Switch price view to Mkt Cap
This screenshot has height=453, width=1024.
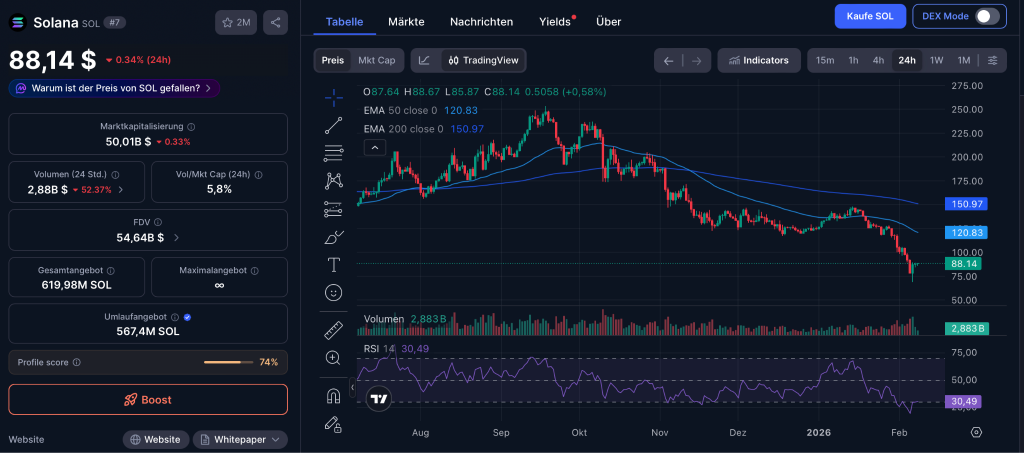[x=376, y=60]
